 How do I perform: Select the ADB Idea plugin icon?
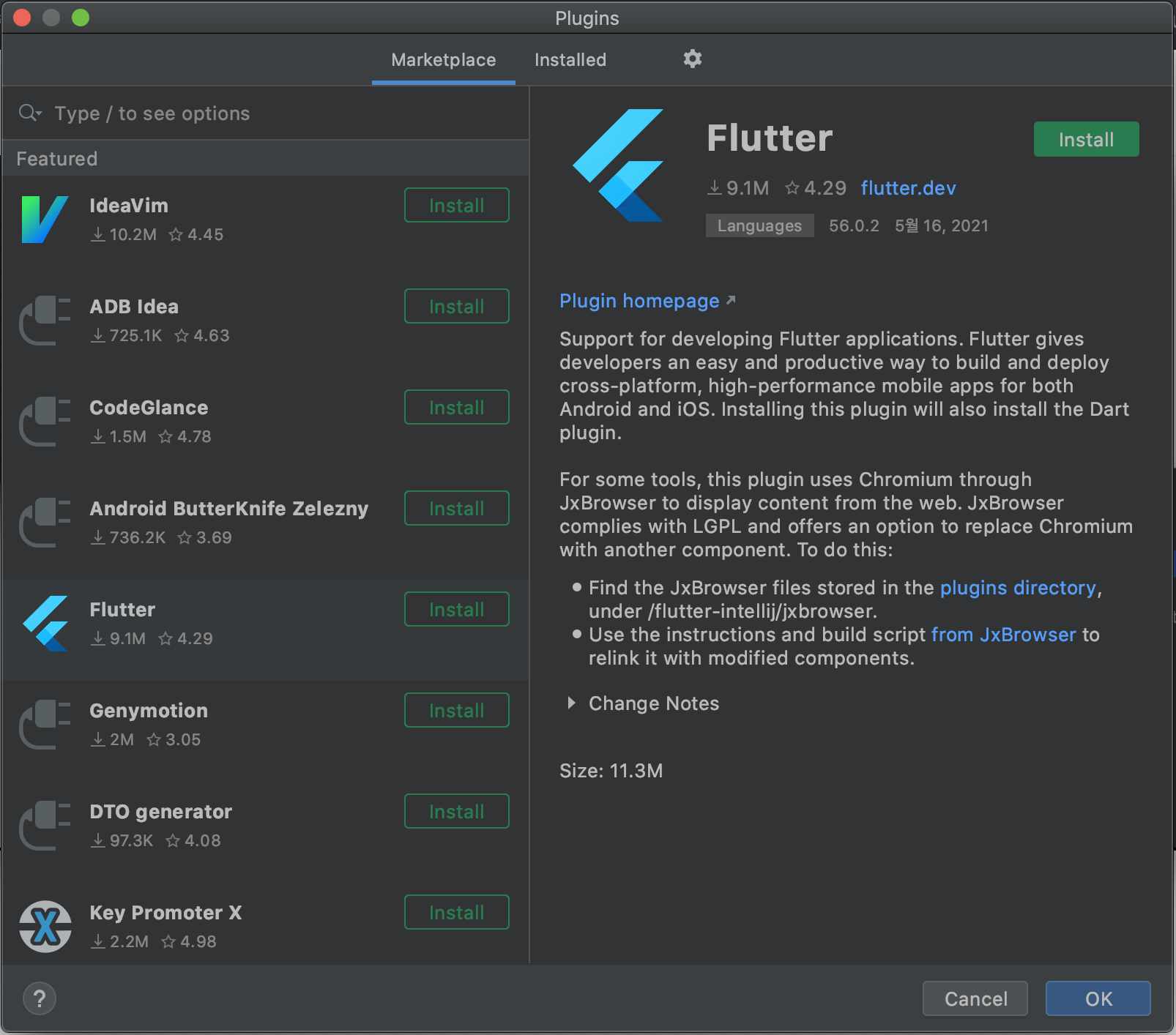click(45, 321)
